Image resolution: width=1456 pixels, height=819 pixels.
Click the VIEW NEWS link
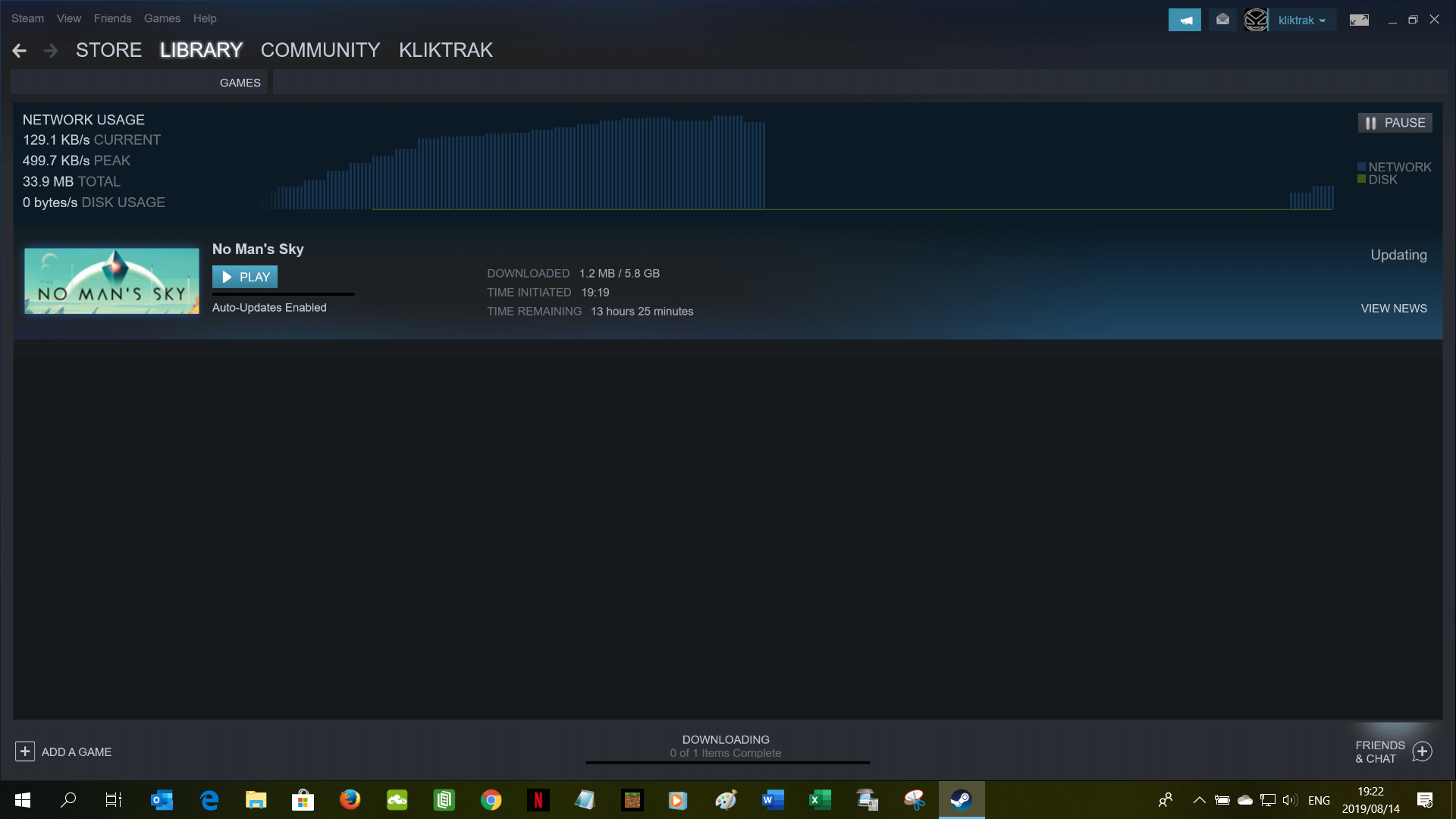(x=1393, y=309)
